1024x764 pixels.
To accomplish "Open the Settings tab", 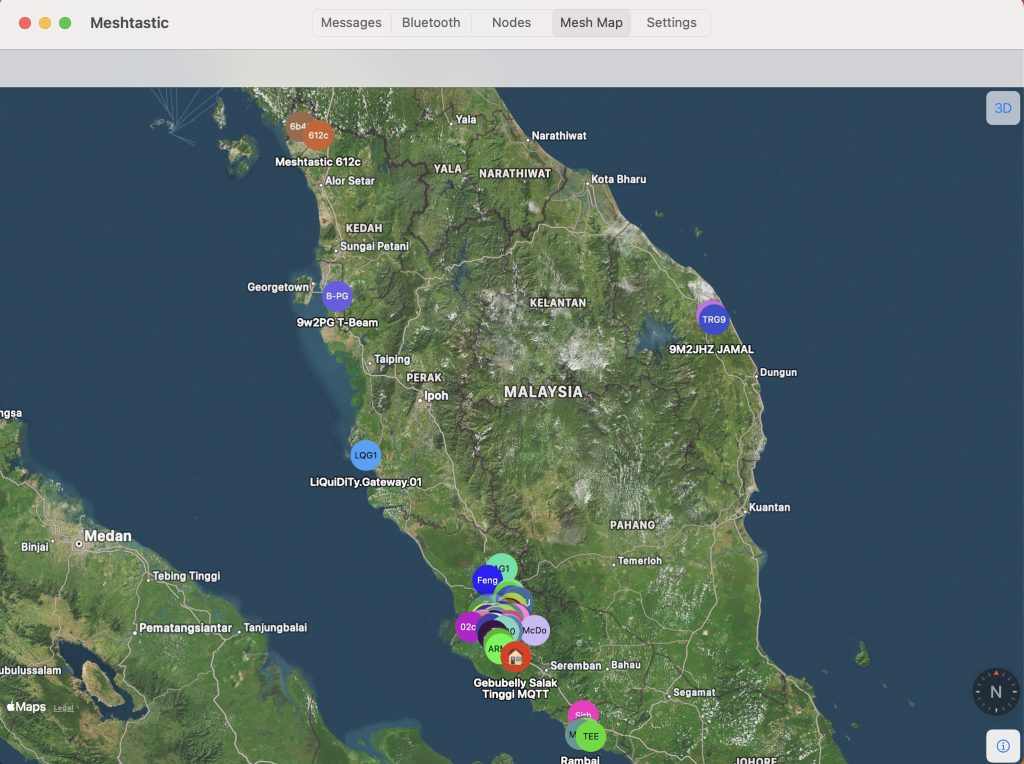I will tap(671, 23).
